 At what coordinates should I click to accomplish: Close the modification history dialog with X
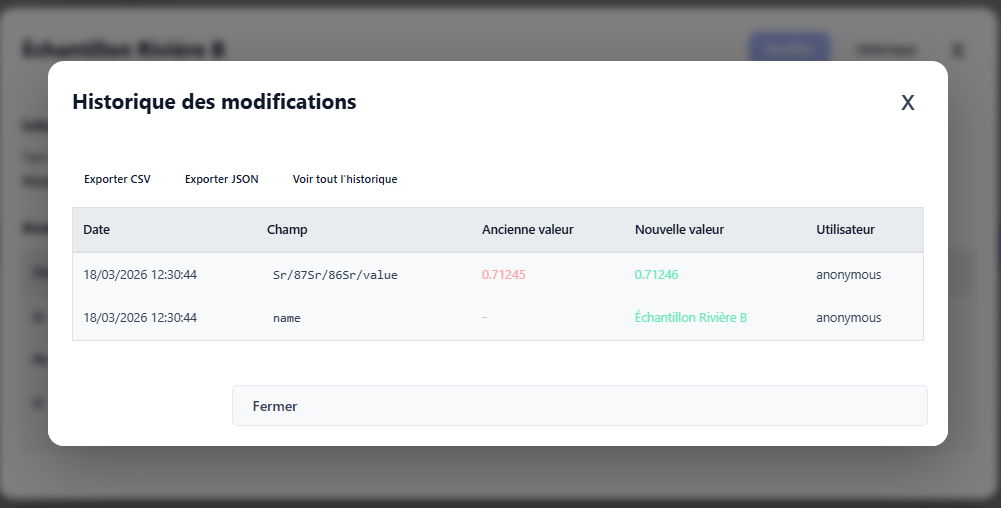(x=908, y=103)
